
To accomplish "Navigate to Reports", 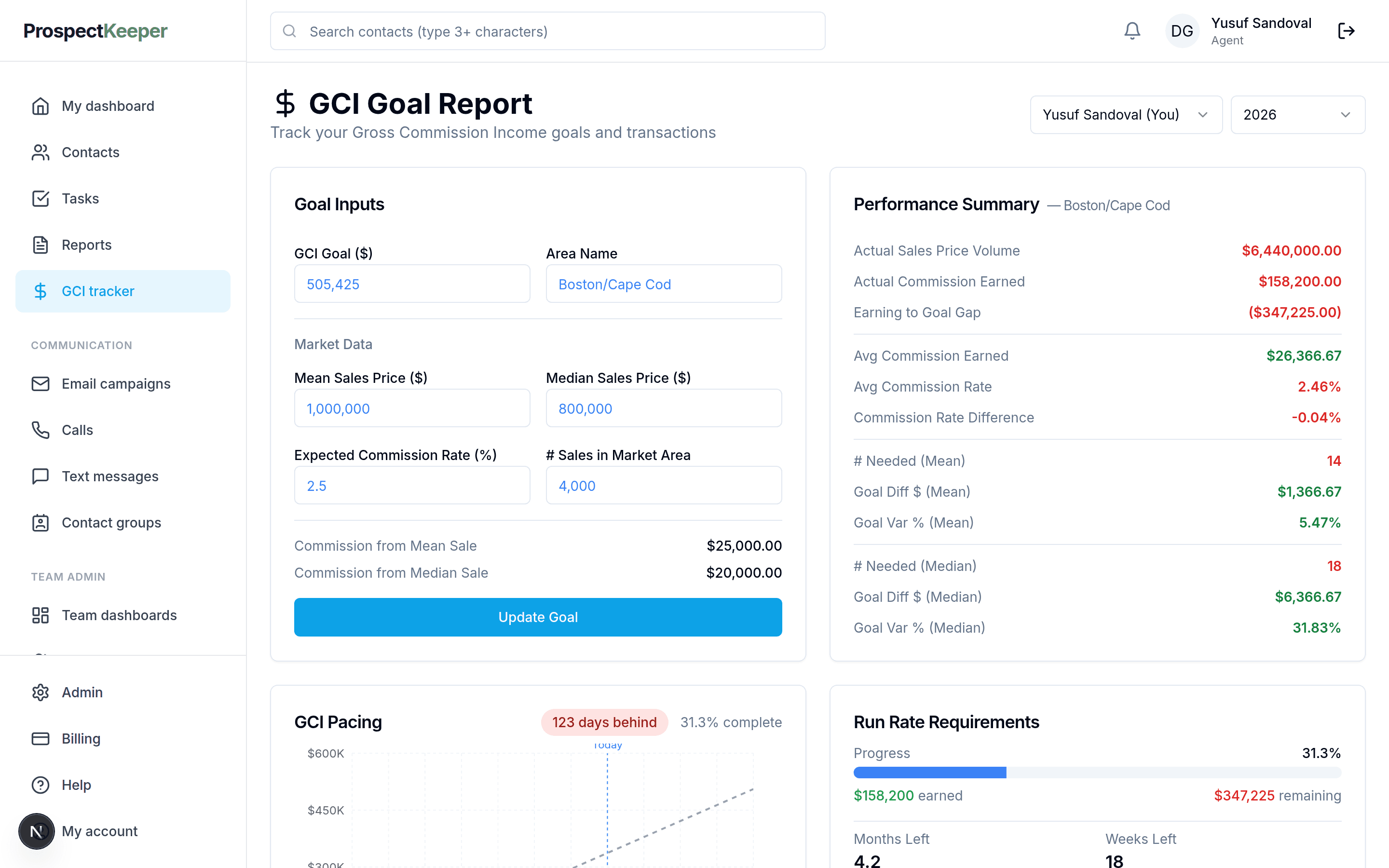I will pos(123,244).
